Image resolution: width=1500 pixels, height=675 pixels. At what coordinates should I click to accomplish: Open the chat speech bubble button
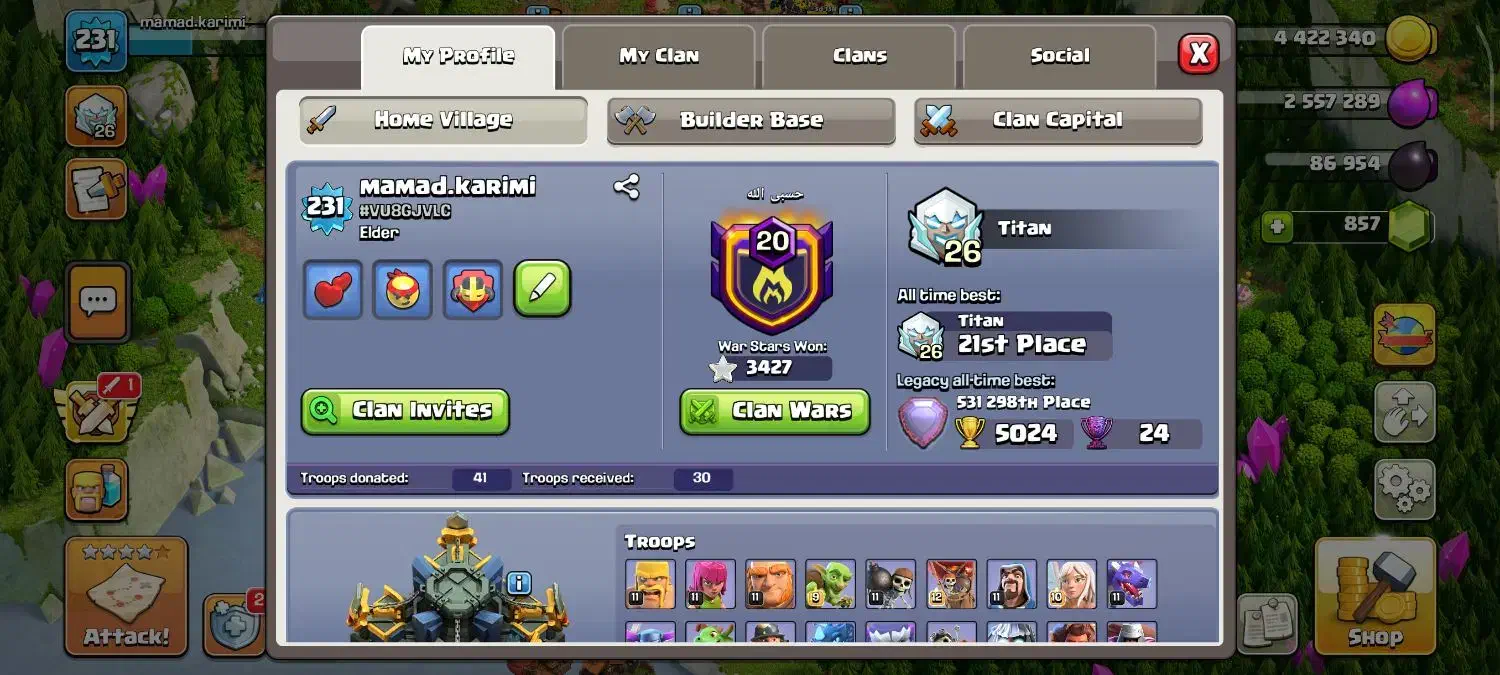[97, 301]
